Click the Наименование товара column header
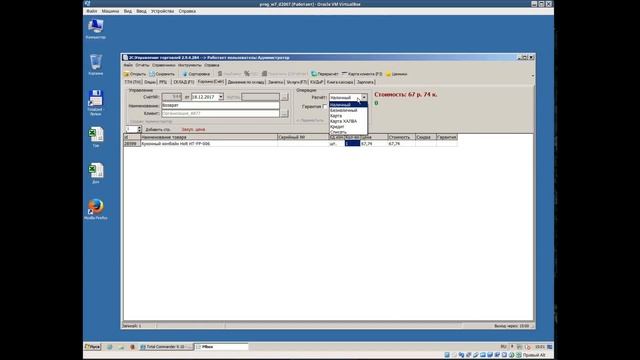 tap(209, 137)
